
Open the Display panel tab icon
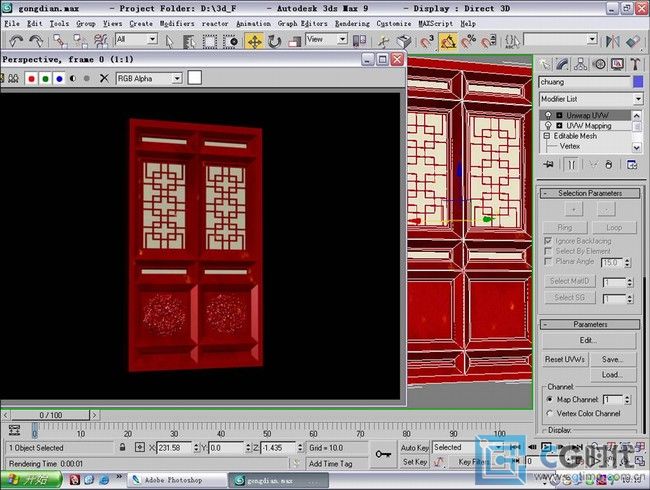pyautogui.click(x=617, y=64)
